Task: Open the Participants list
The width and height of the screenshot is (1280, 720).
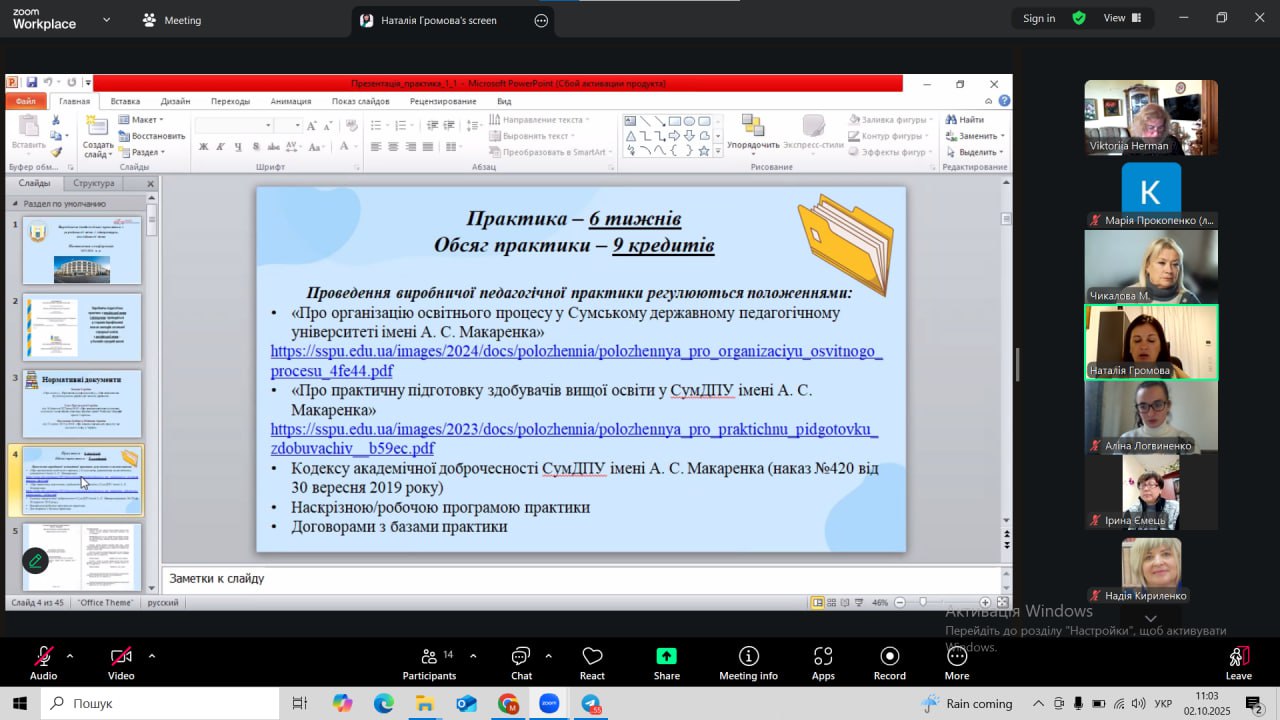Action: click(x=429, y=662)
